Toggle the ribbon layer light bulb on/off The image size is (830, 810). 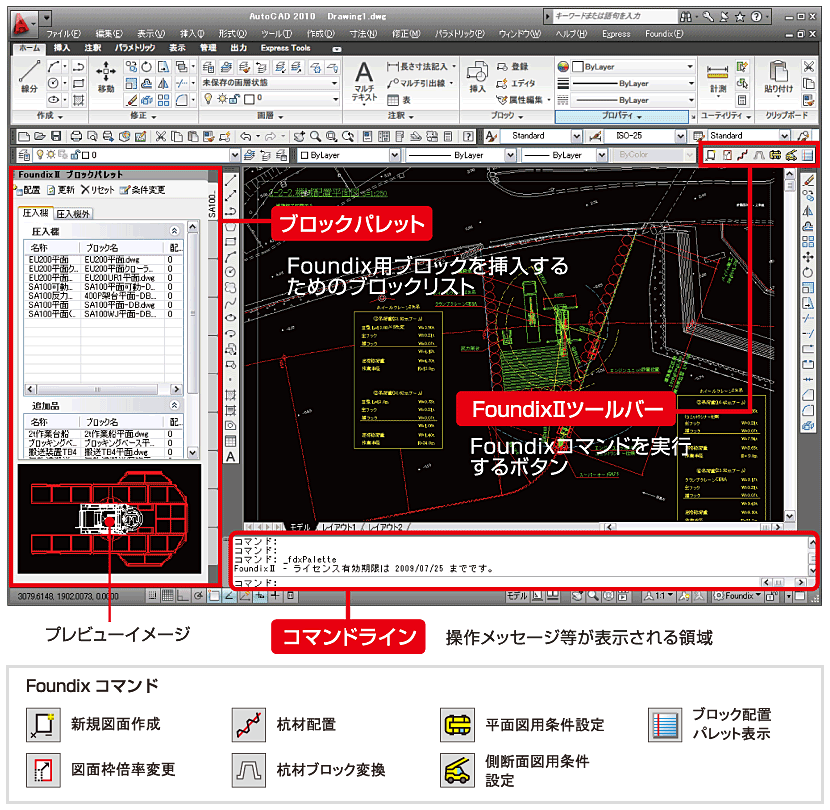(209, 98)
